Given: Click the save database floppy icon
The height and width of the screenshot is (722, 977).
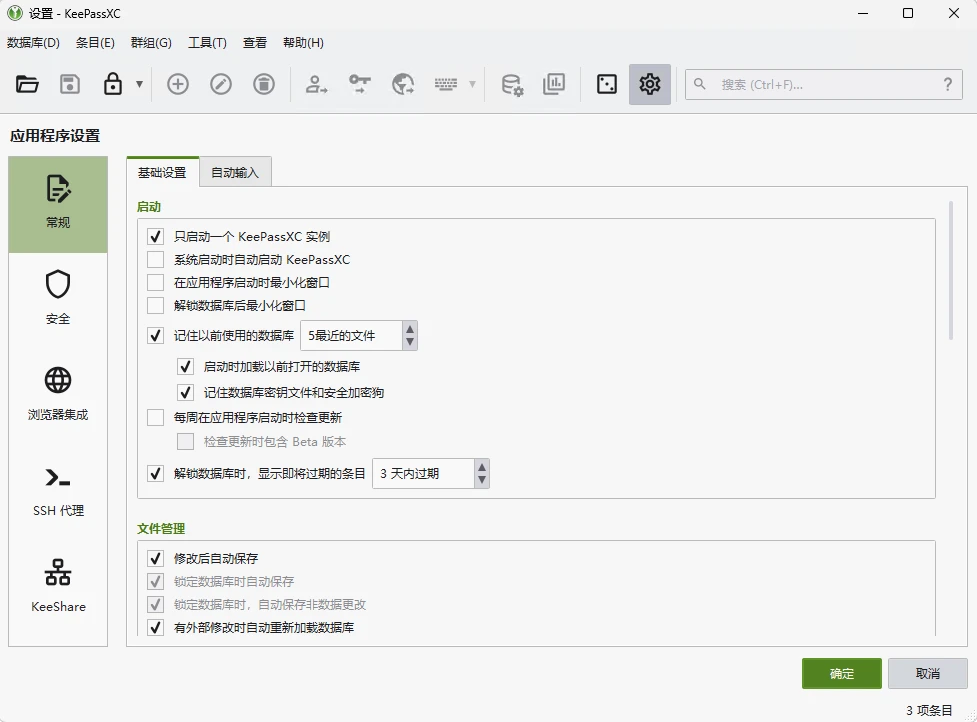Looking at the screenshot, I should pyautogui.click(x=70, y=84).
